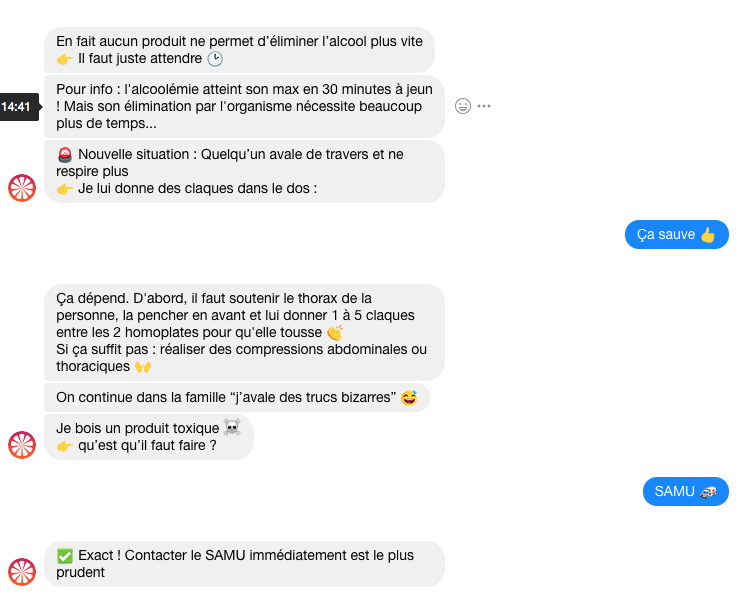Click the 14:41 timestamp label
Viewport: 746px width, 609px height.
pyautogui.click(x=17, y=106)
